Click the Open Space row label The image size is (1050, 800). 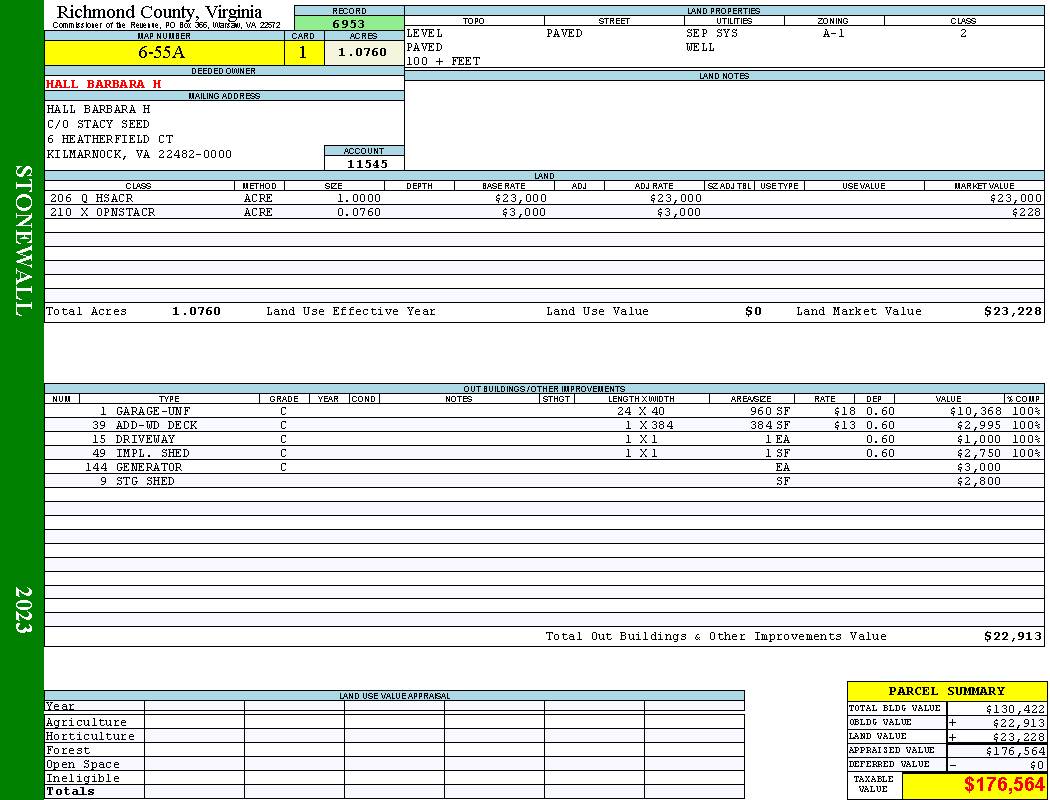pyautogui.click(x=83, y=765)
